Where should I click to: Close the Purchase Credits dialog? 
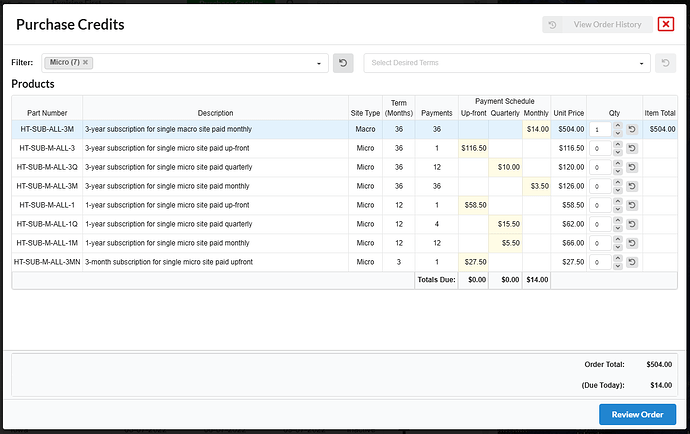point(666,24)
